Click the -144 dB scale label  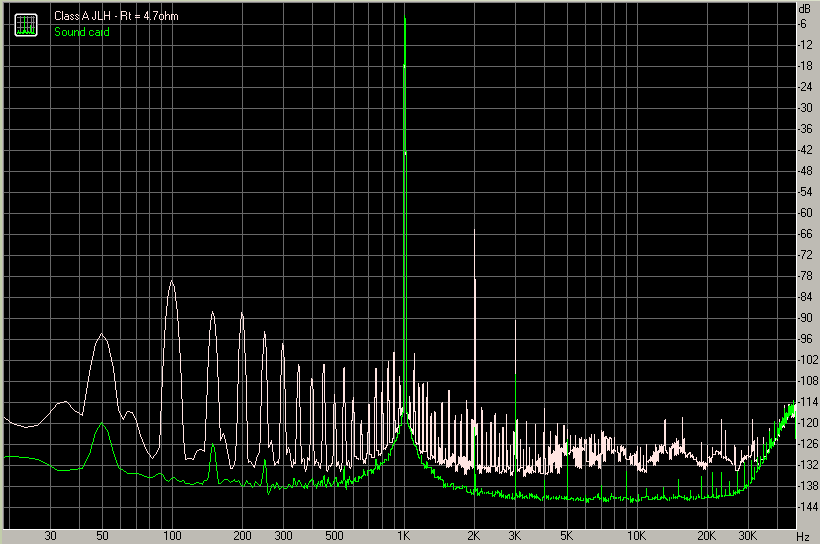[x=807, y=507]
